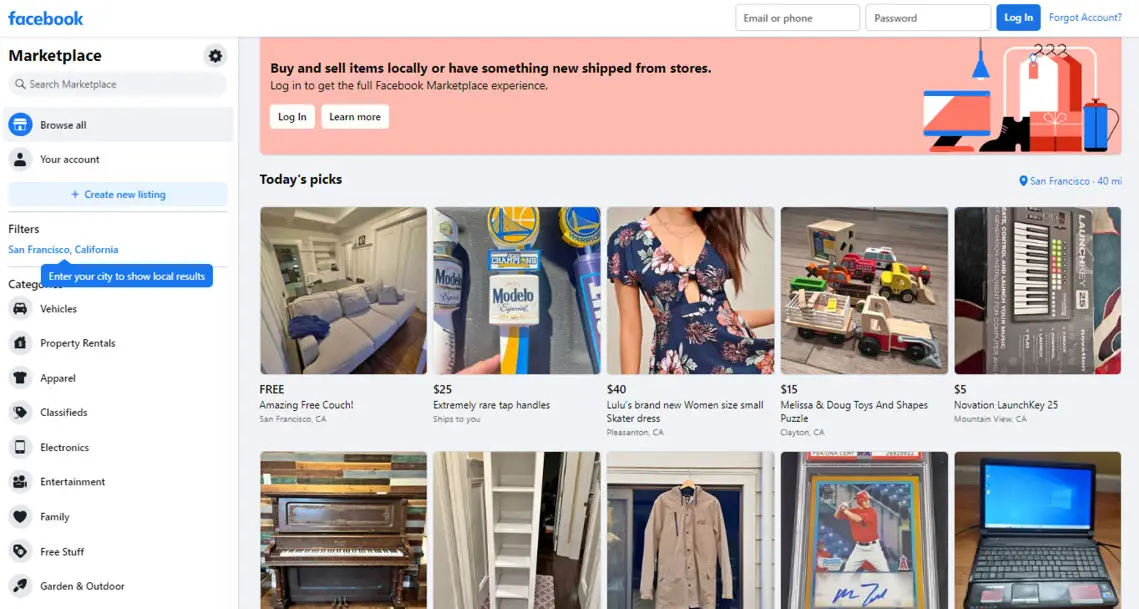This screenshot has height=609, width=1139.
Task: Open the Apparel t-shirt icon
Action: [20, 378]
